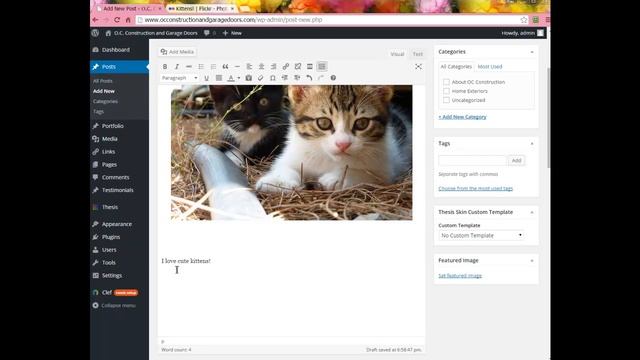This screenshot has height=360, width=640.
Task: Collapse the Categories panel
Action: 532,52
